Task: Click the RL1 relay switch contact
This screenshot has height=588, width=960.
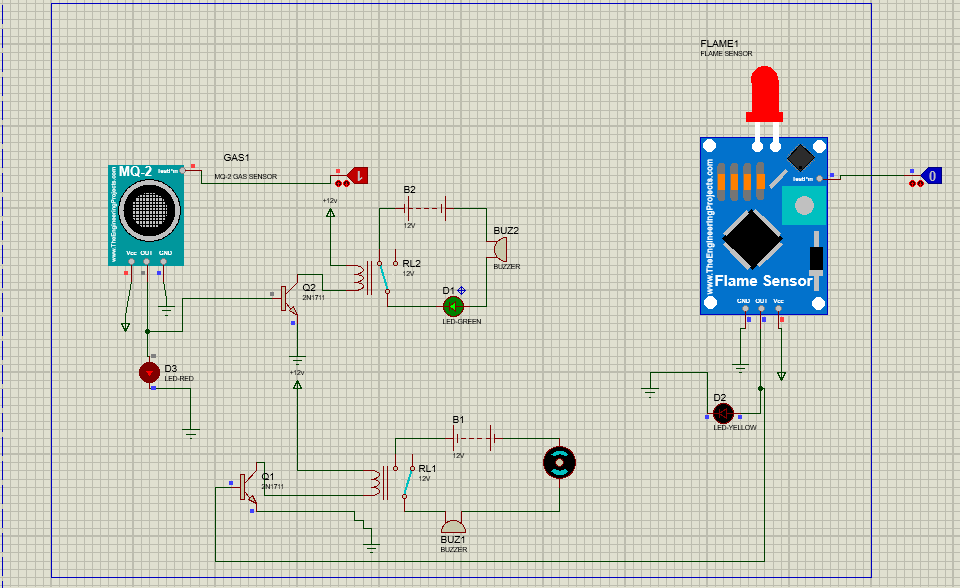Action: click(407, 482)
